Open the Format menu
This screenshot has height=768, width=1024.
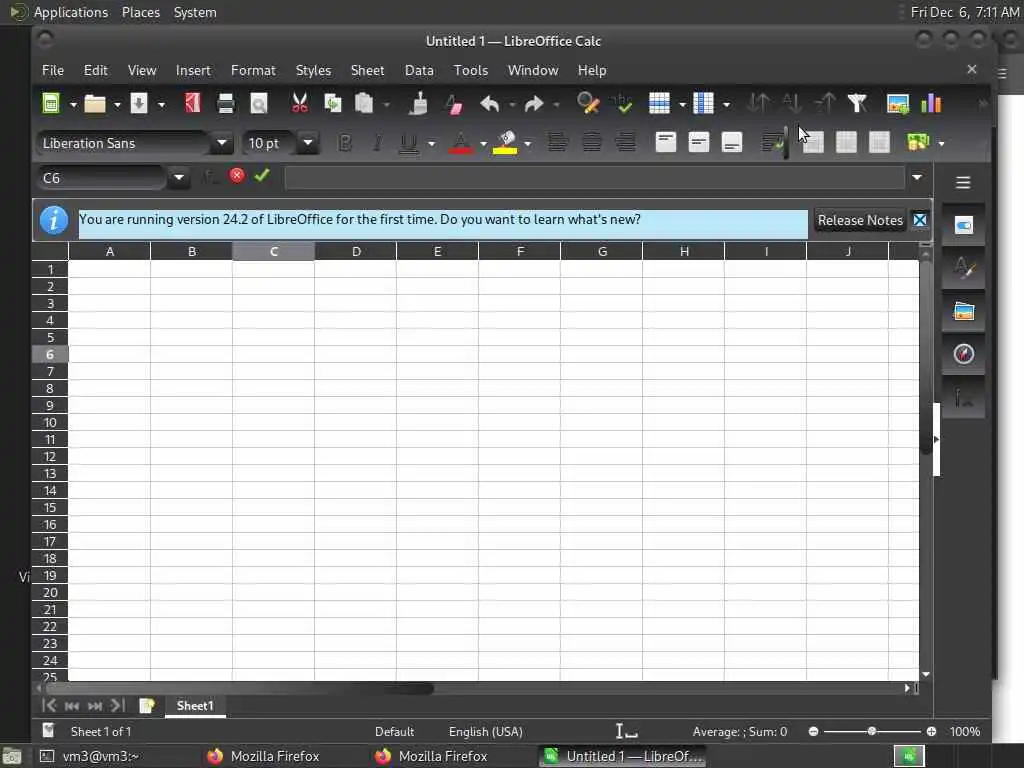[253, 70]
